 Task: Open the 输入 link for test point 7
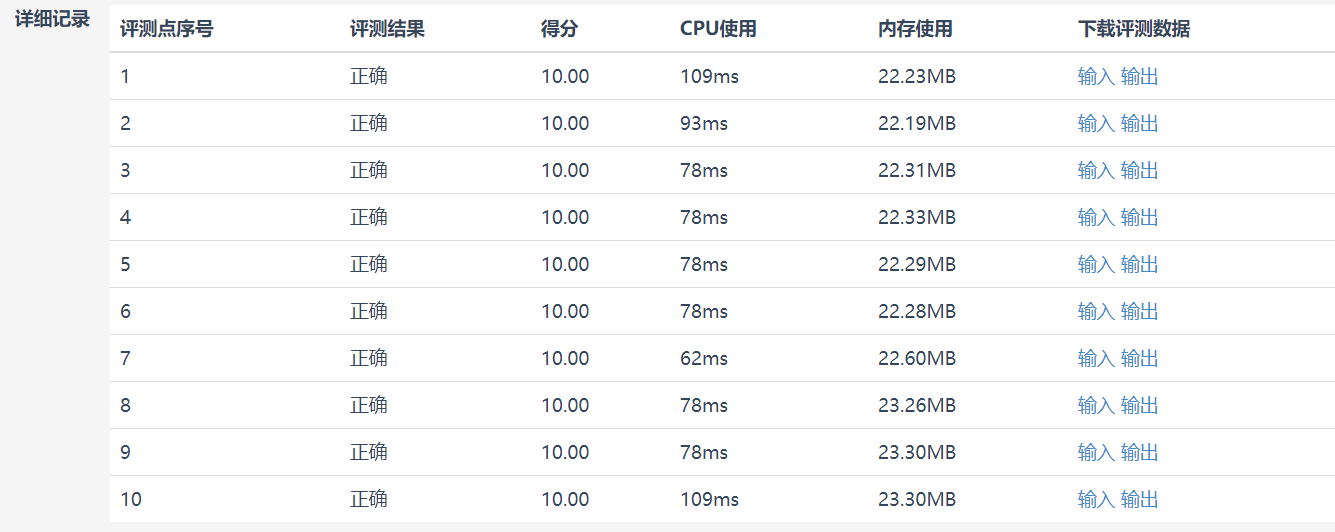[1096, 358]
